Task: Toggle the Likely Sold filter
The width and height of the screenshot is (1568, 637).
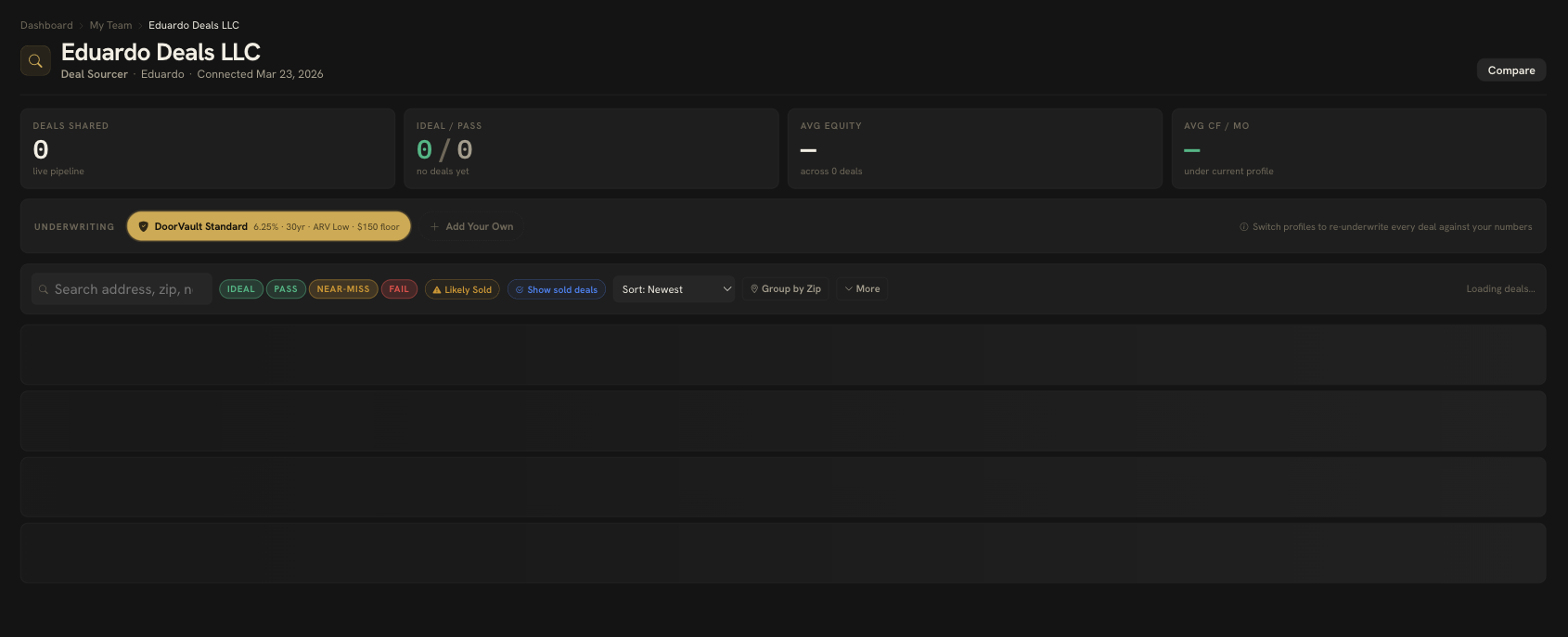Action: tap(462, 290)
